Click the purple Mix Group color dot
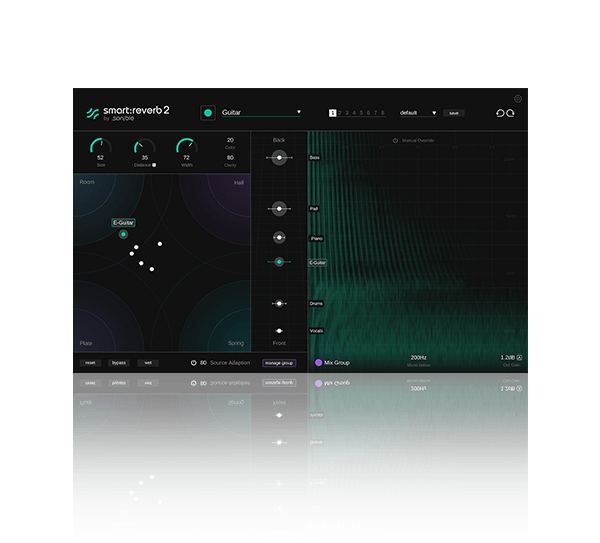This screenshot has width=600, height=543. click(318, 362)
